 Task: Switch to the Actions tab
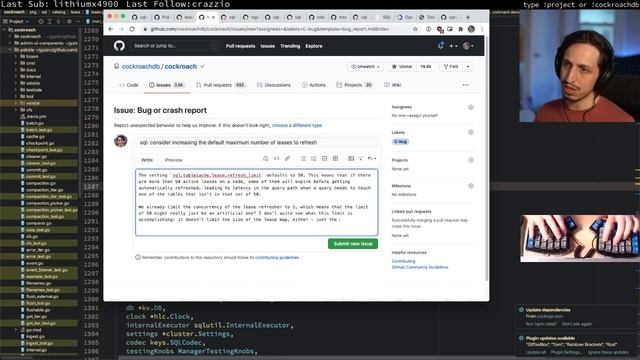314,85
